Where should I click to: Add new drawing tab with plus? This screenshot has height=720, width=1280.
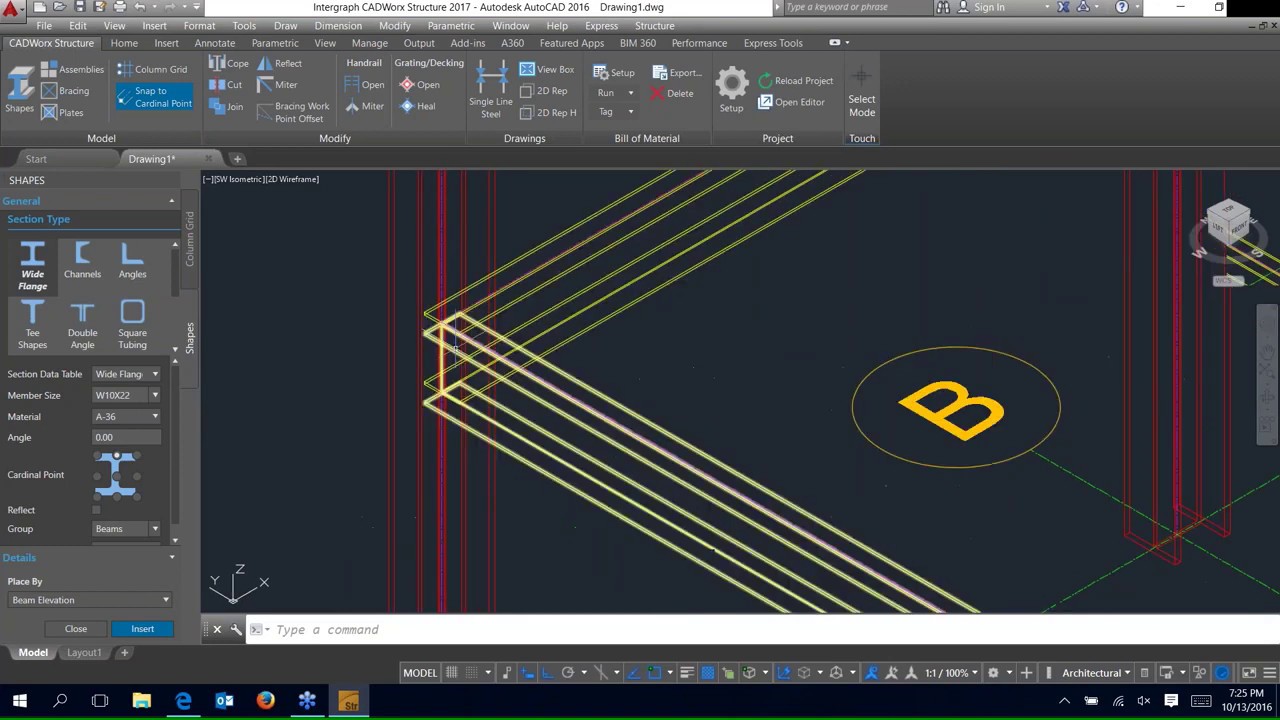click(237, 159)
